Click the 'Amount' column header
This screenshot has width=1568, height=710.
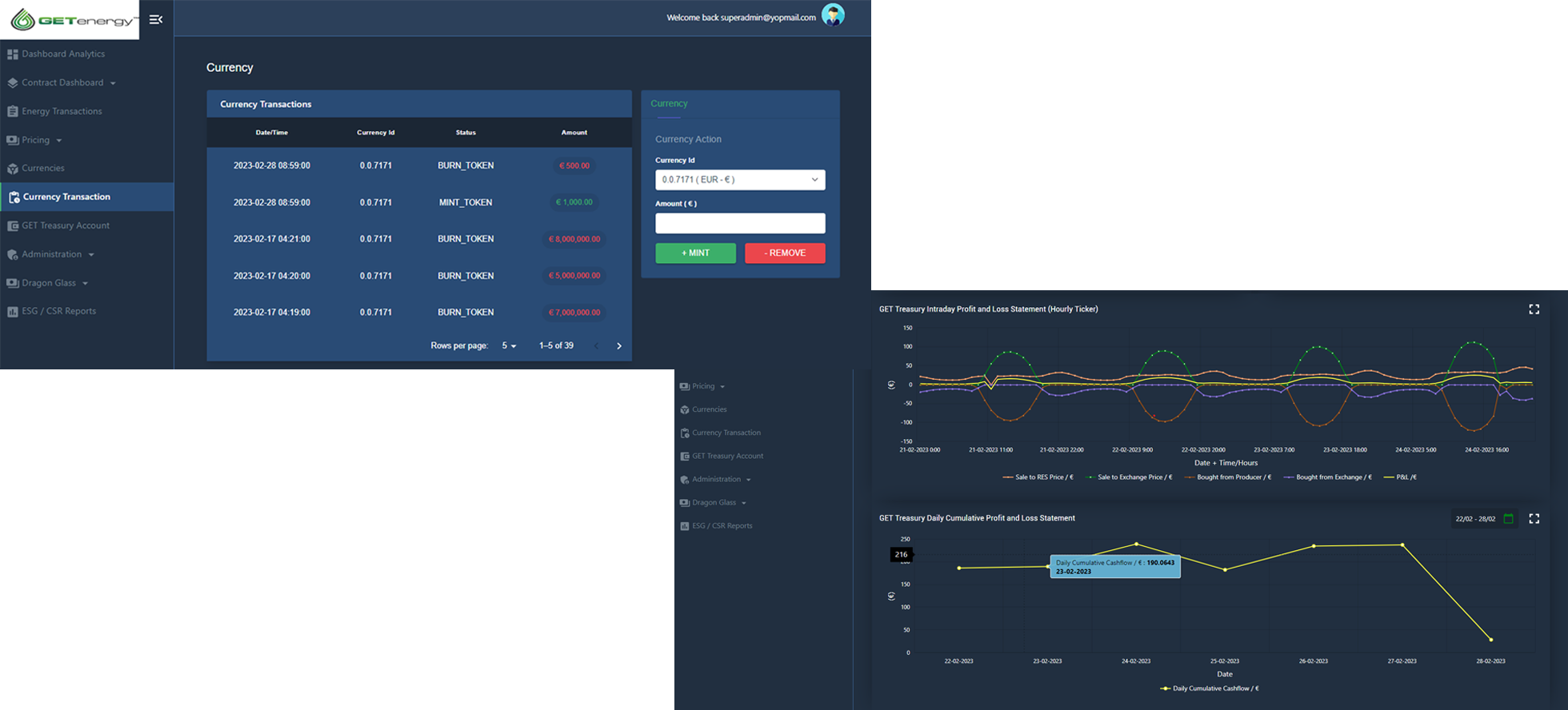pyautogui.click(x=574, y=133)
